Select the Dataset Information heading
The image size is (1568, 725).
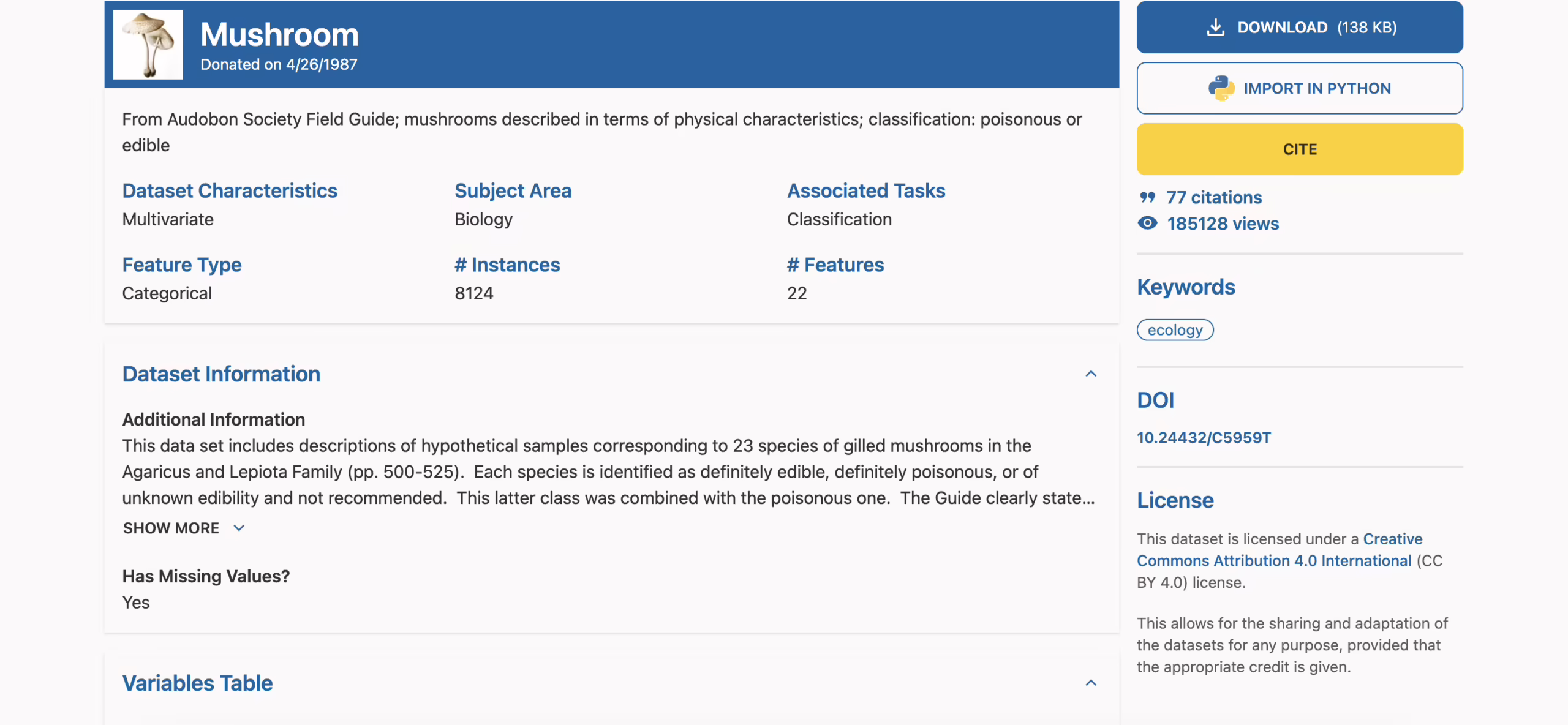[x=221, y=374]
